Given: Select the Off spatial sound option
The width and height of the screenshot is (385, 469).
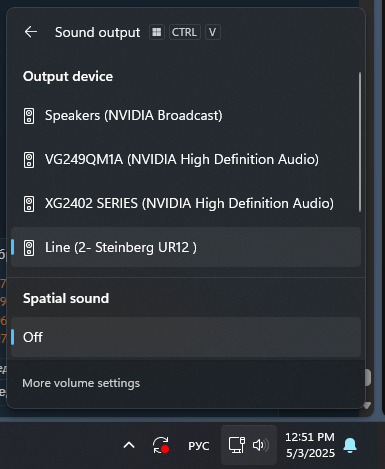Looking at the screenshot, I should pos(186,337).
